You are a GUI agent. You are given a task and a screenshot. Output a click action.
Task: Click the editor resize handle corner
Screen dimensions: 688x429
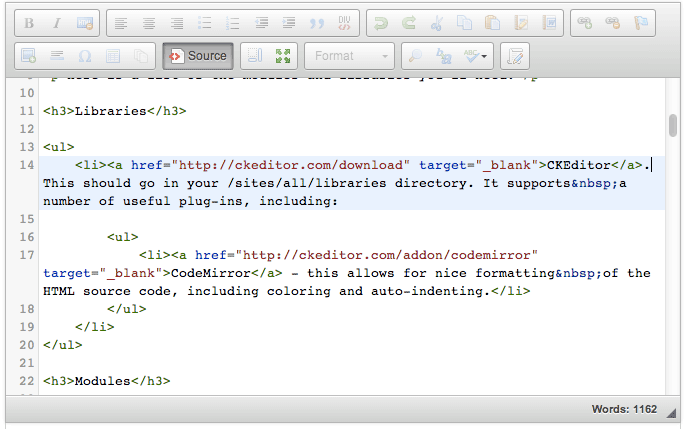671,413
